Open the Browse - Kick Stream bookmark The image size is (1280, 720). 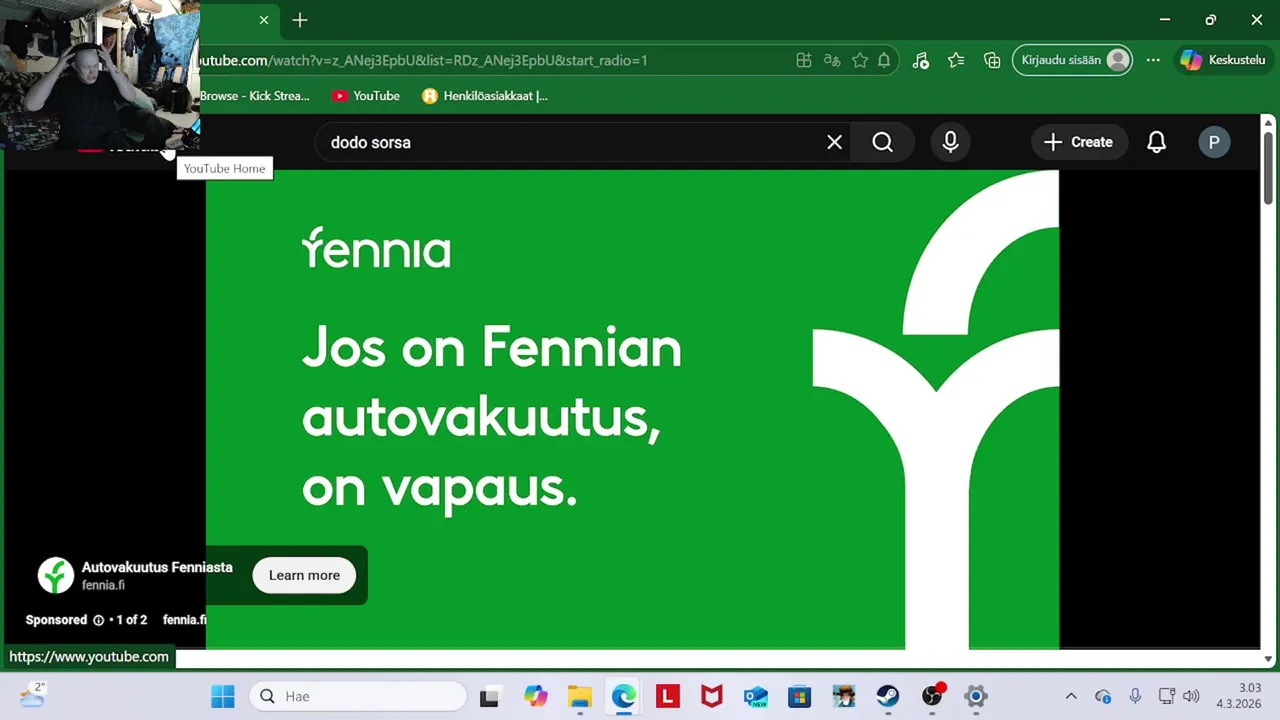click(x=255, y=96)
